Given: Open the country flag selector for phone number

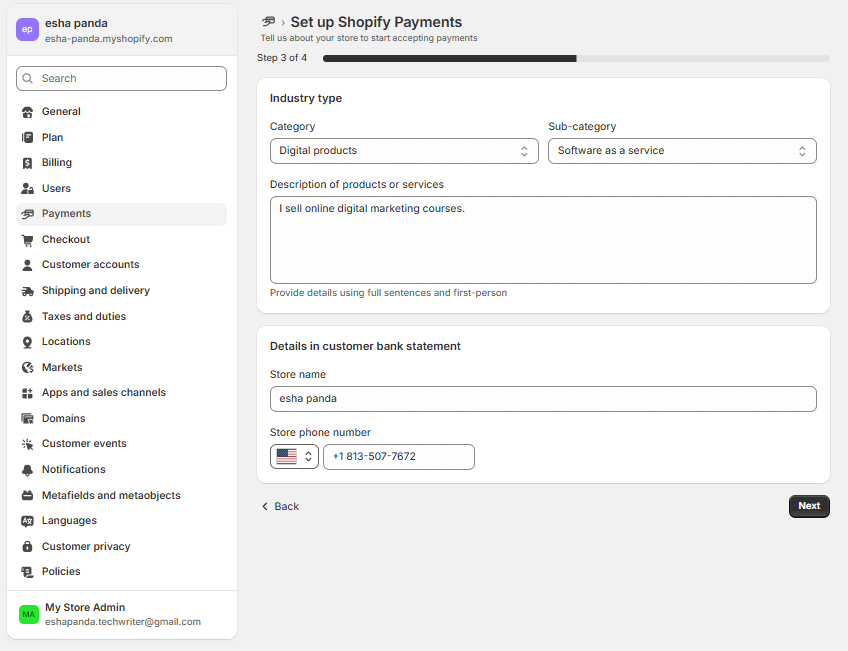Looking at the screenshot, I should 294,456.
